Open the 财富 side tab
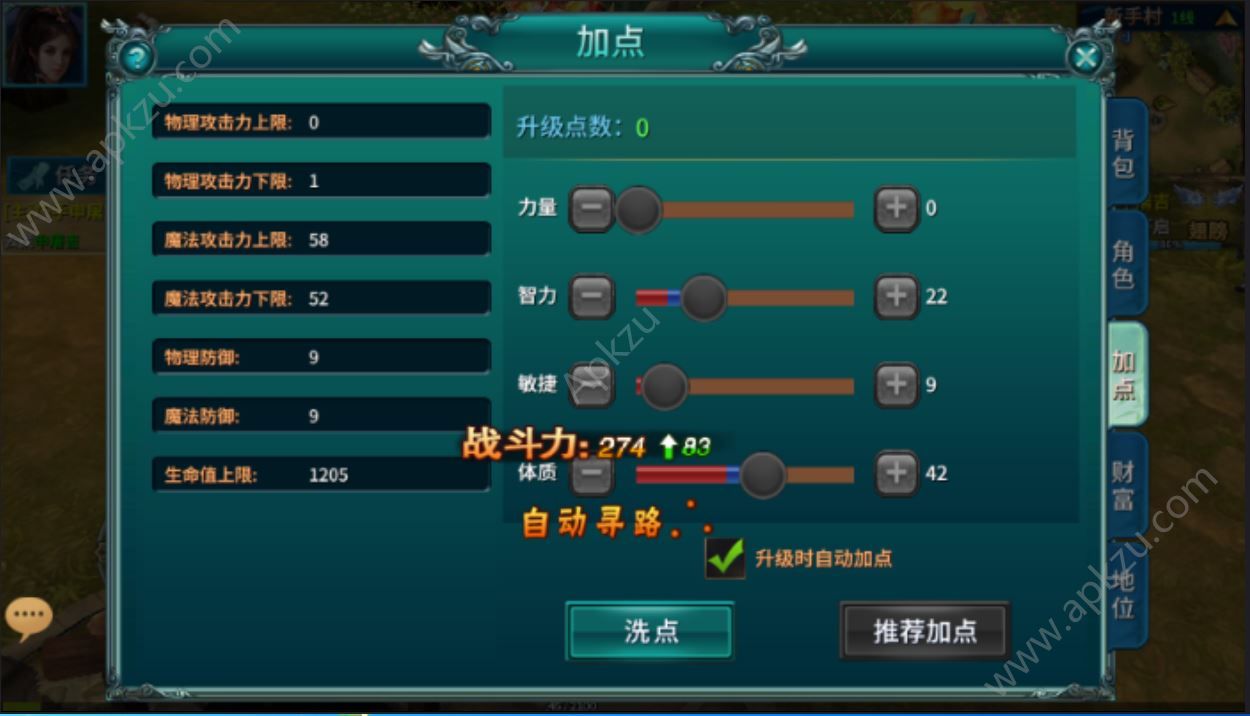This screenshot has height=716, width=1250. pyautogui.click(x=1126, y=485)
